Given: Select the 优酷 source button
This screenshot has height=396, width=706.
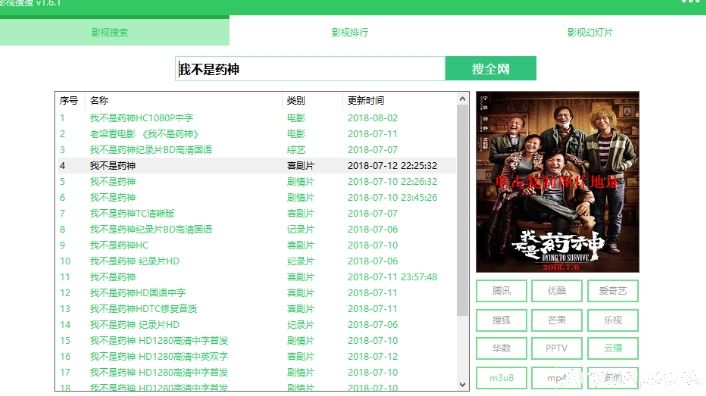Looking at the screenshot, I should (x=557, y=291).
